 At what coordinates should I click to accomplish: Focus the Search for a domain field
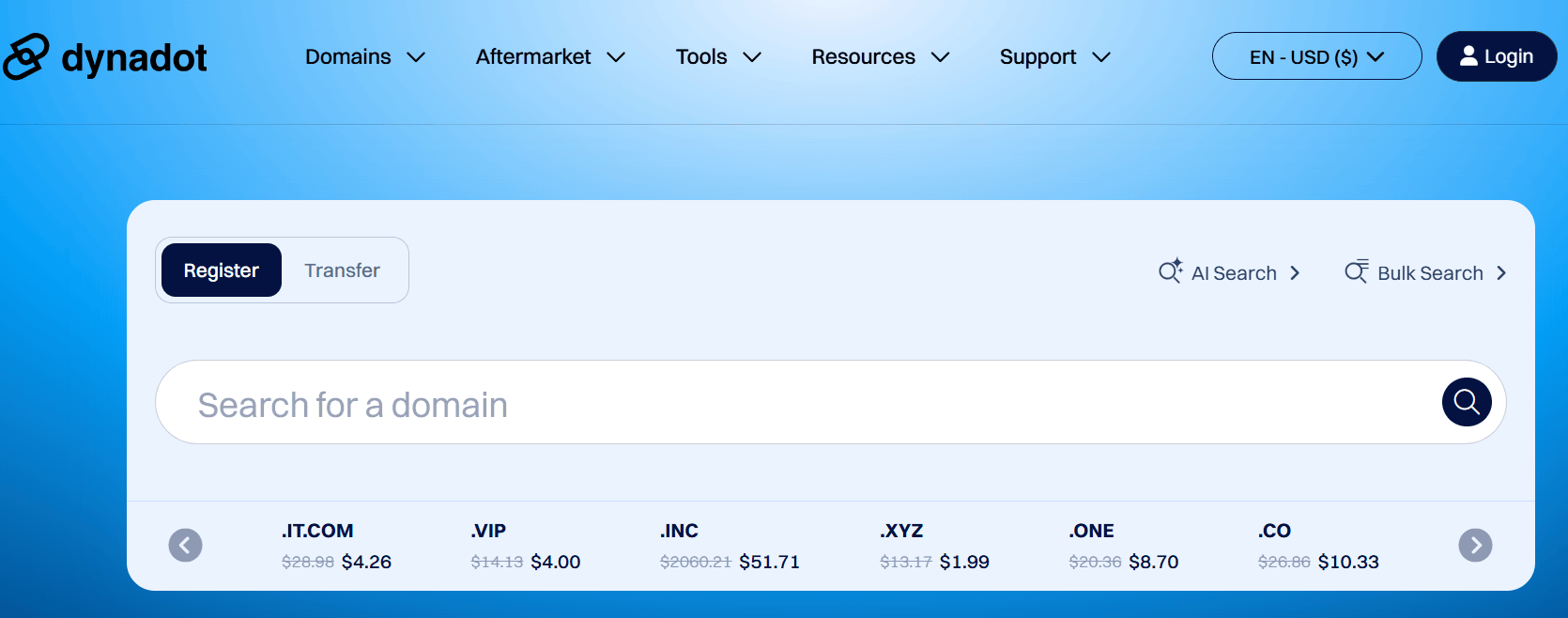tap(798, 404)
